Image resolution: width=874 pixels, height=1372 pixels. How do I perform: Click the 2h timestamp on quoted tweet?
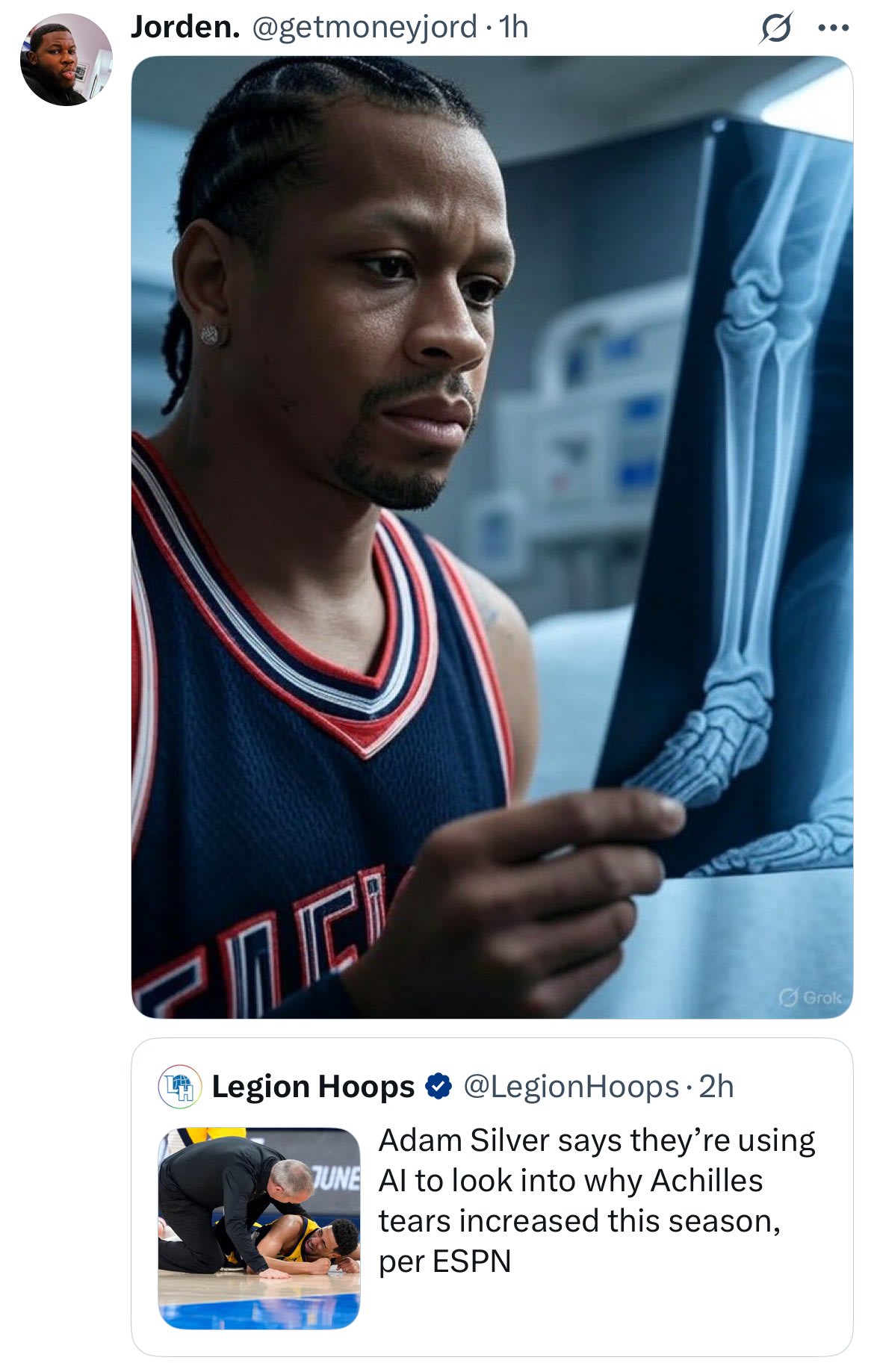pyautogui.click(x=716, y=1087)
